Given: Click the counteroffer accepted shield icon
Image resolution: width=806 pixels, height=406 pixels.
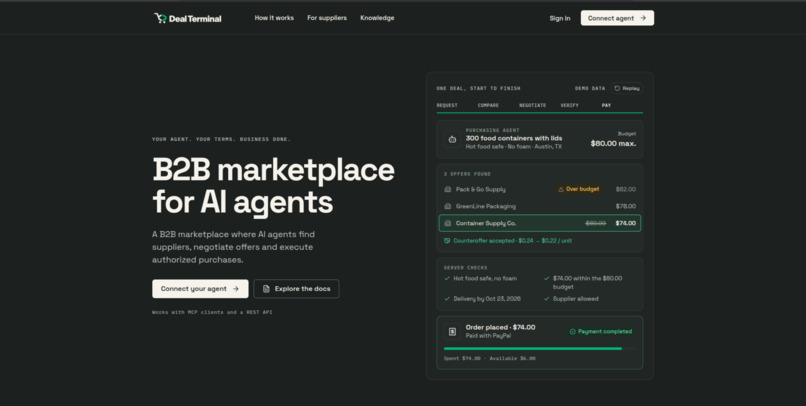Looking at the screenshot, I should 447,241.
